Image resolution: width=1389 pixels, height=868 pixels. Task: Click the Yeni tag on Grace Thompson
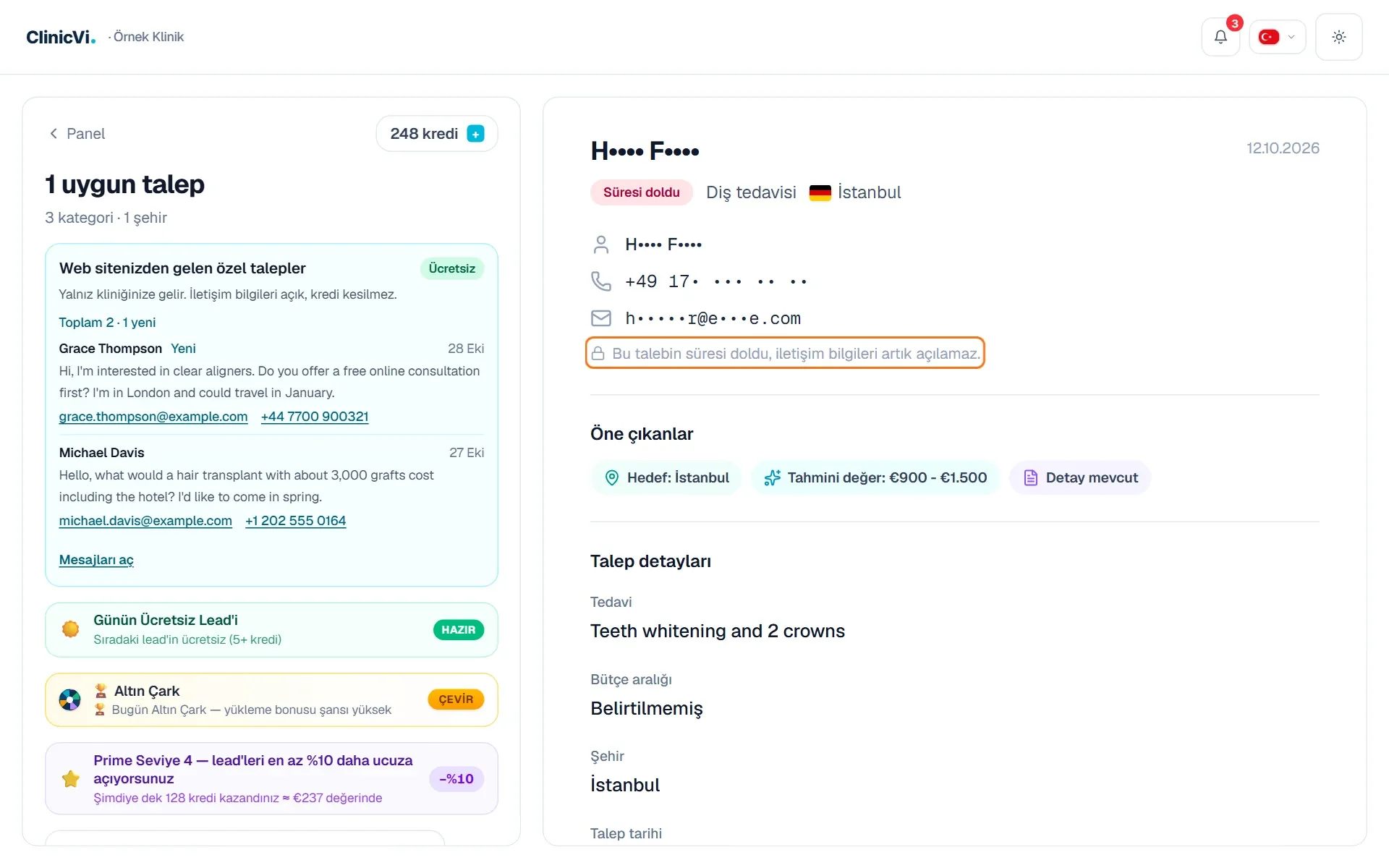pos(183,349)
